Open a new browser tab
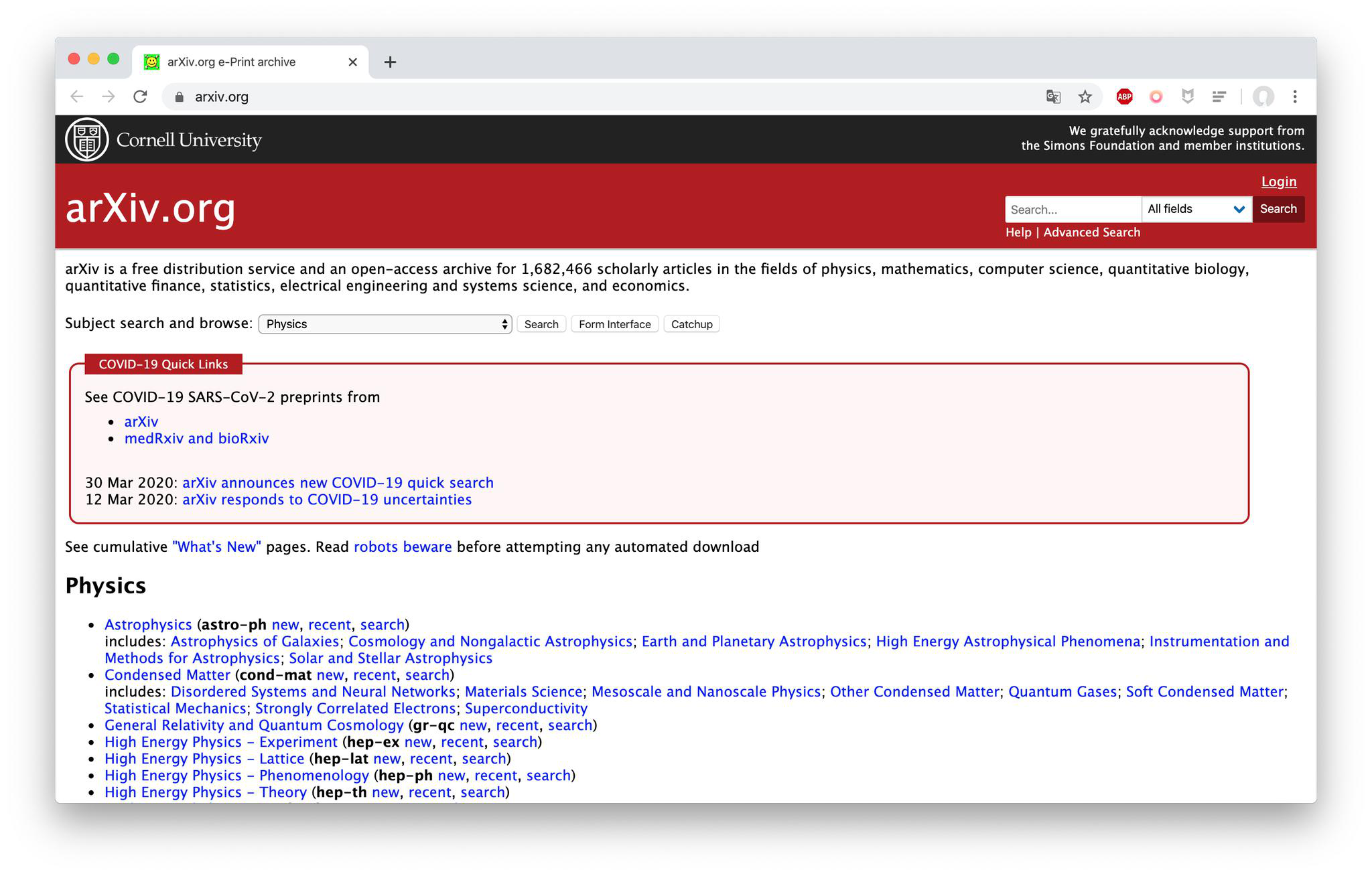The image size is (1372, 876). pyautogui.click(x=390, y=62)
